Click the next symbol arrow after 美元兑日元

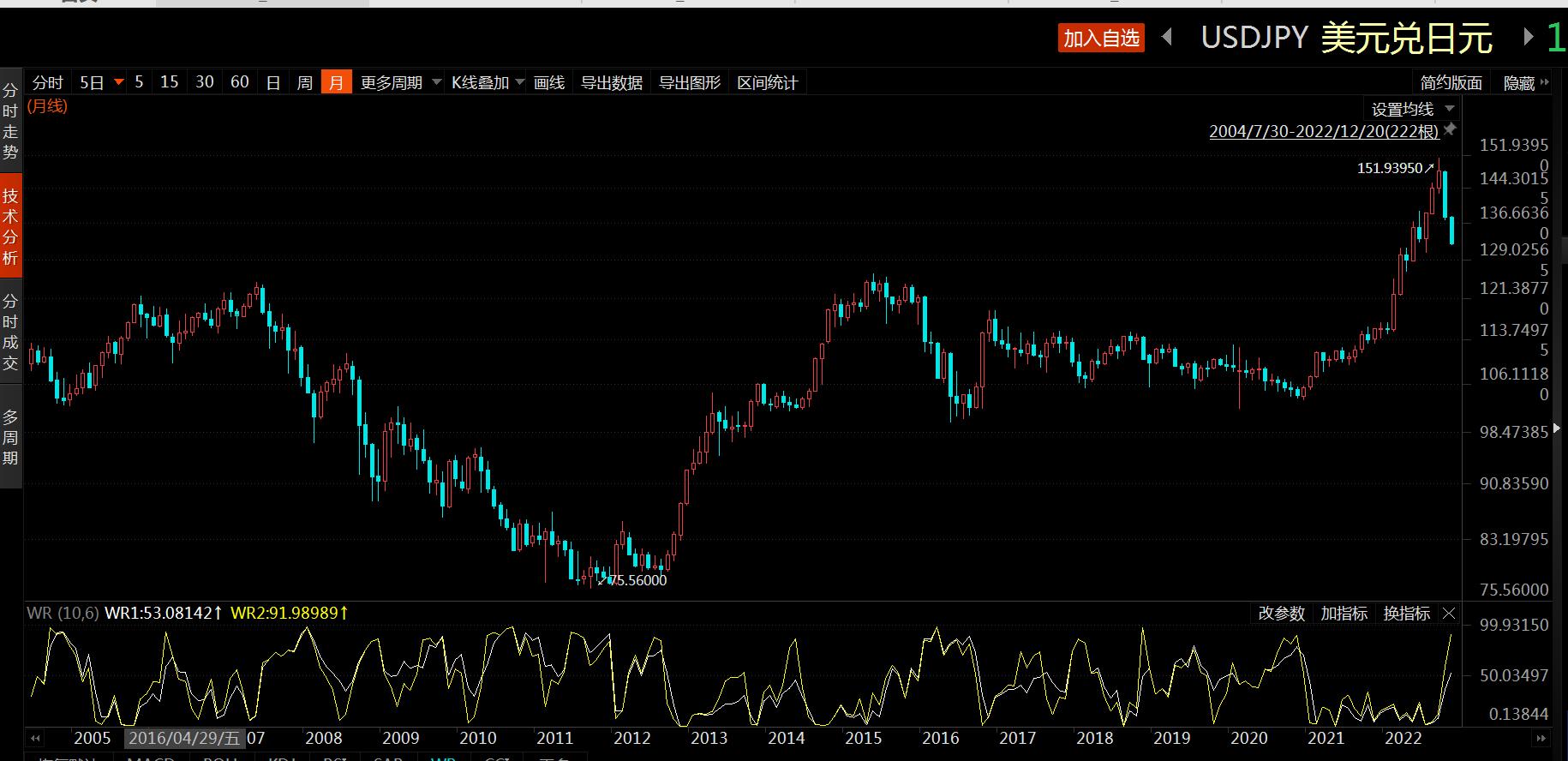coord(1529,37)
